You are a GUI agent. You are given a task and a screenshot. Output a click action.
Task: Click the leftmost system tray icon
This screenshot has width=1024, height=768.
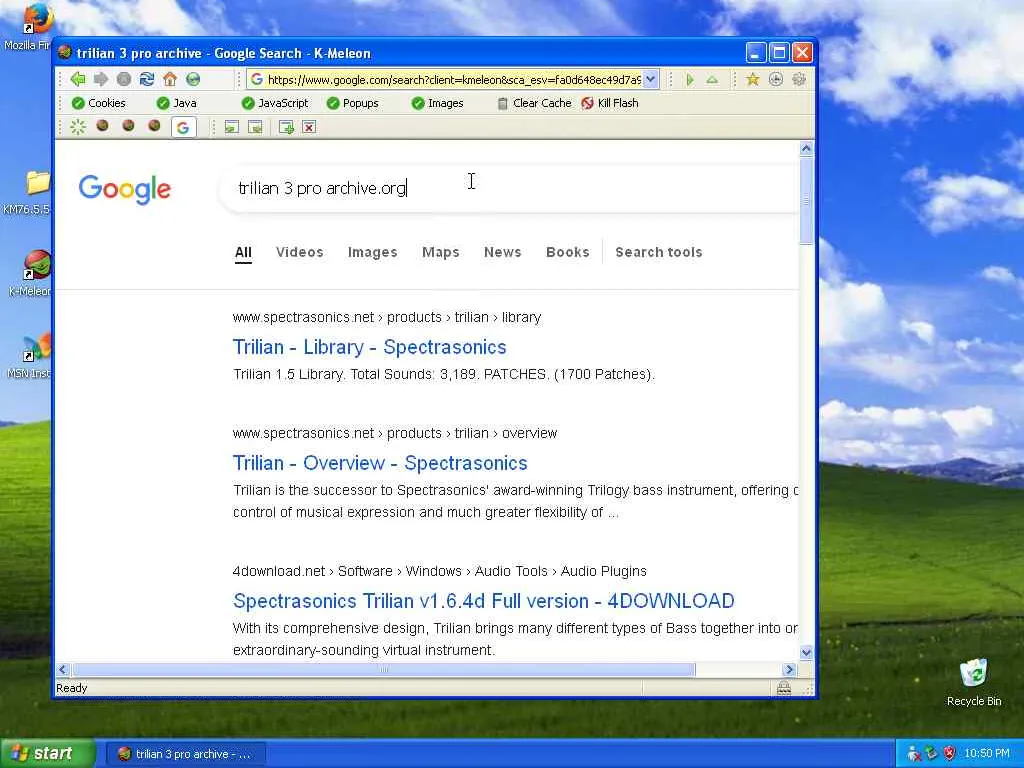tap(914, 754)
